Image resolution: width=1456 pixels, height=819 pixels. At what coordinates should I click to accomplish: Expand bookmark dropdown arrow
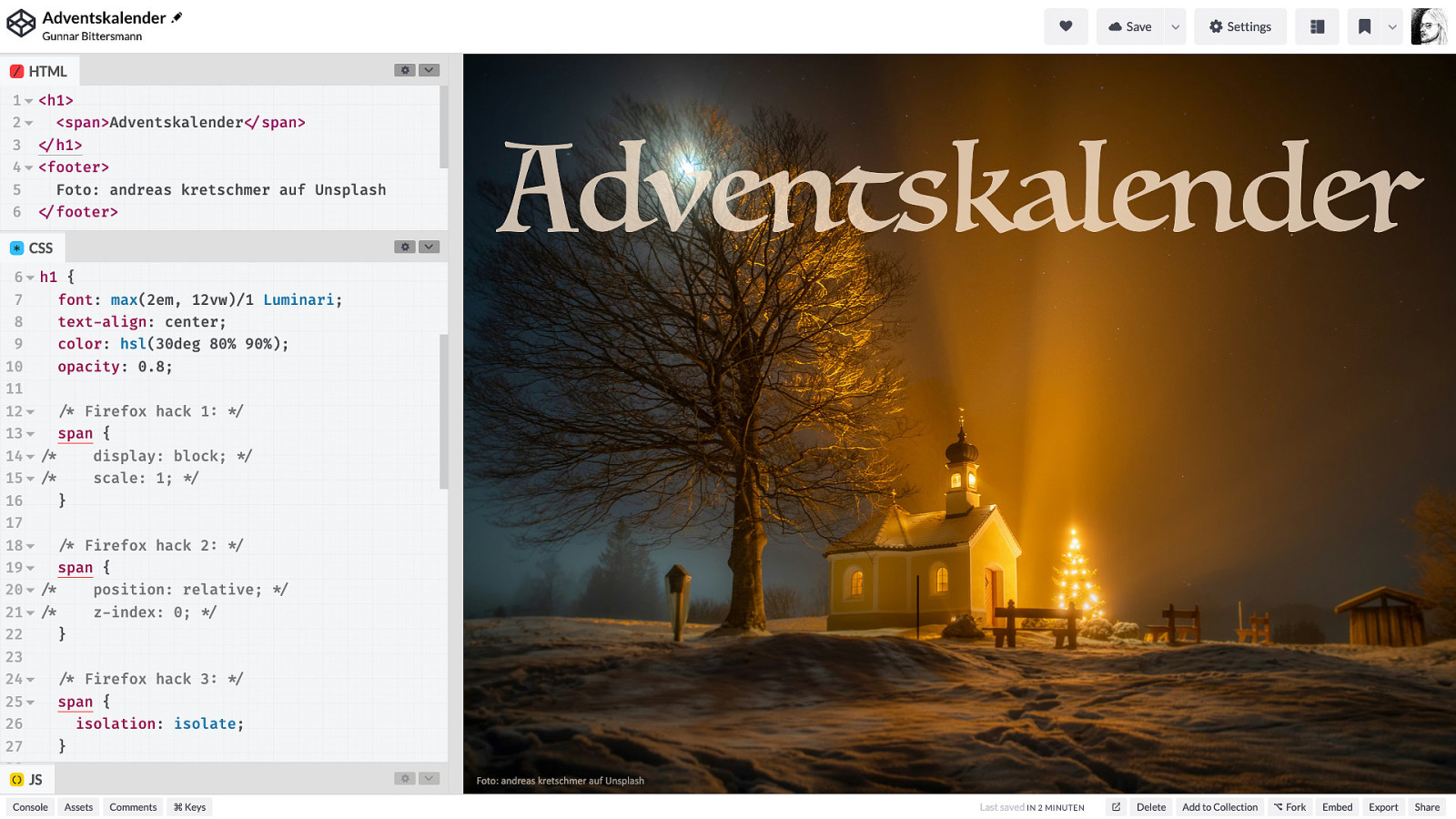click(x=1392, y=26)
